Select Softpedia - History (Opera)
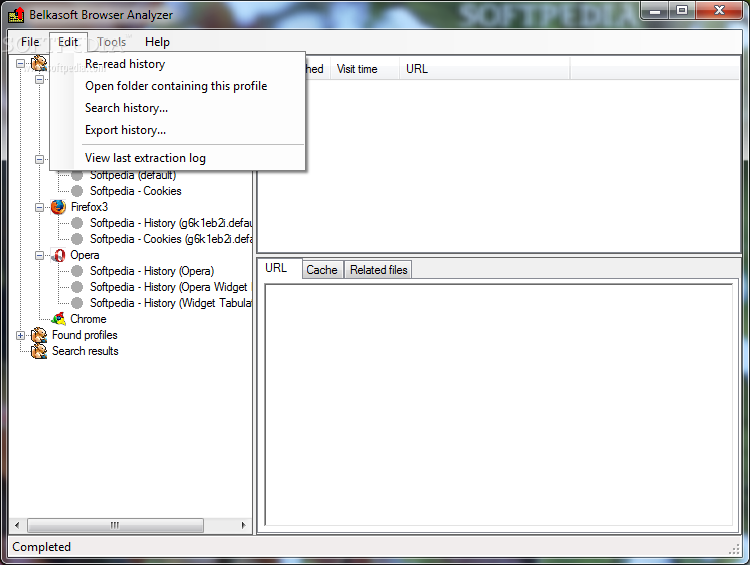Screen dimensions: 750x565 (152, 271)
